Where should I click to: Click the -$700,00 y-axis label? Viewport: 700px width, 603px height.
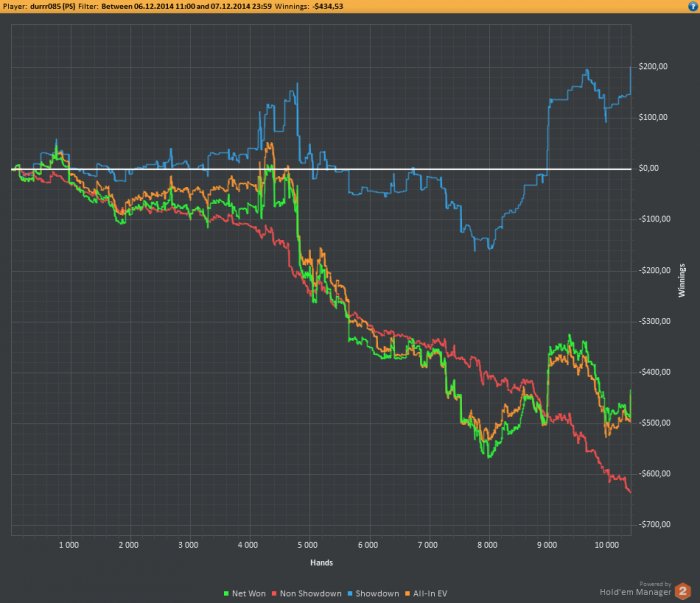click(654, 524)
